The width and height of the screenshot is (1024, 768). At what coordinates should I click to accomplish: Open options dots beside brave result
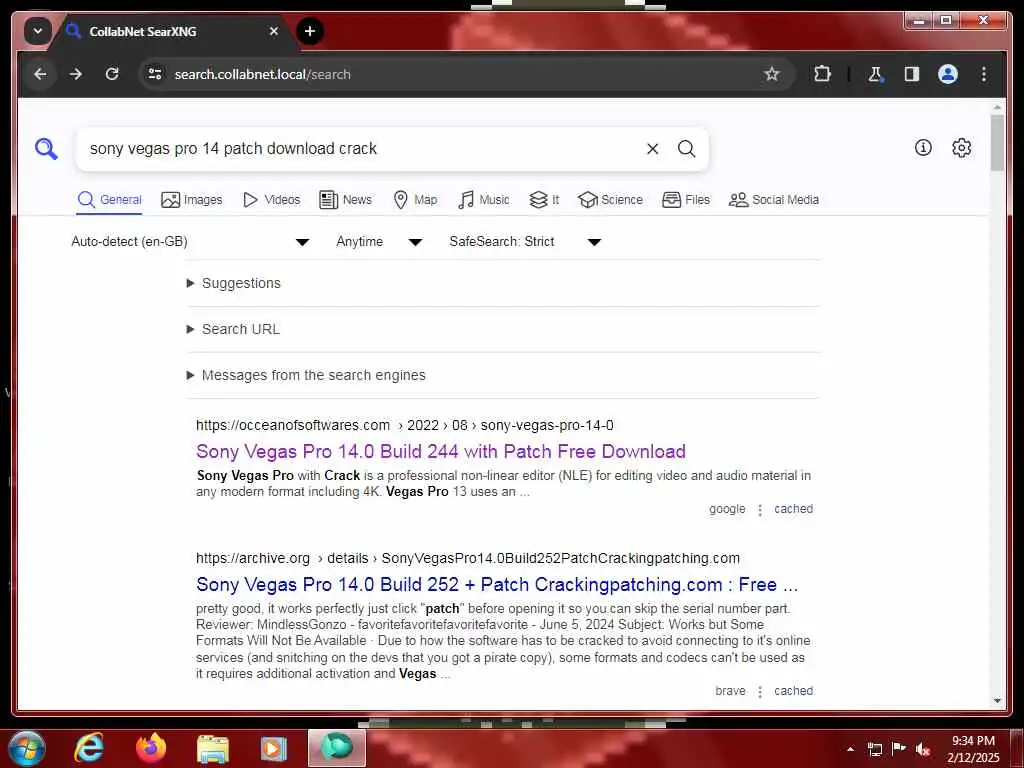tap(760, 692)
